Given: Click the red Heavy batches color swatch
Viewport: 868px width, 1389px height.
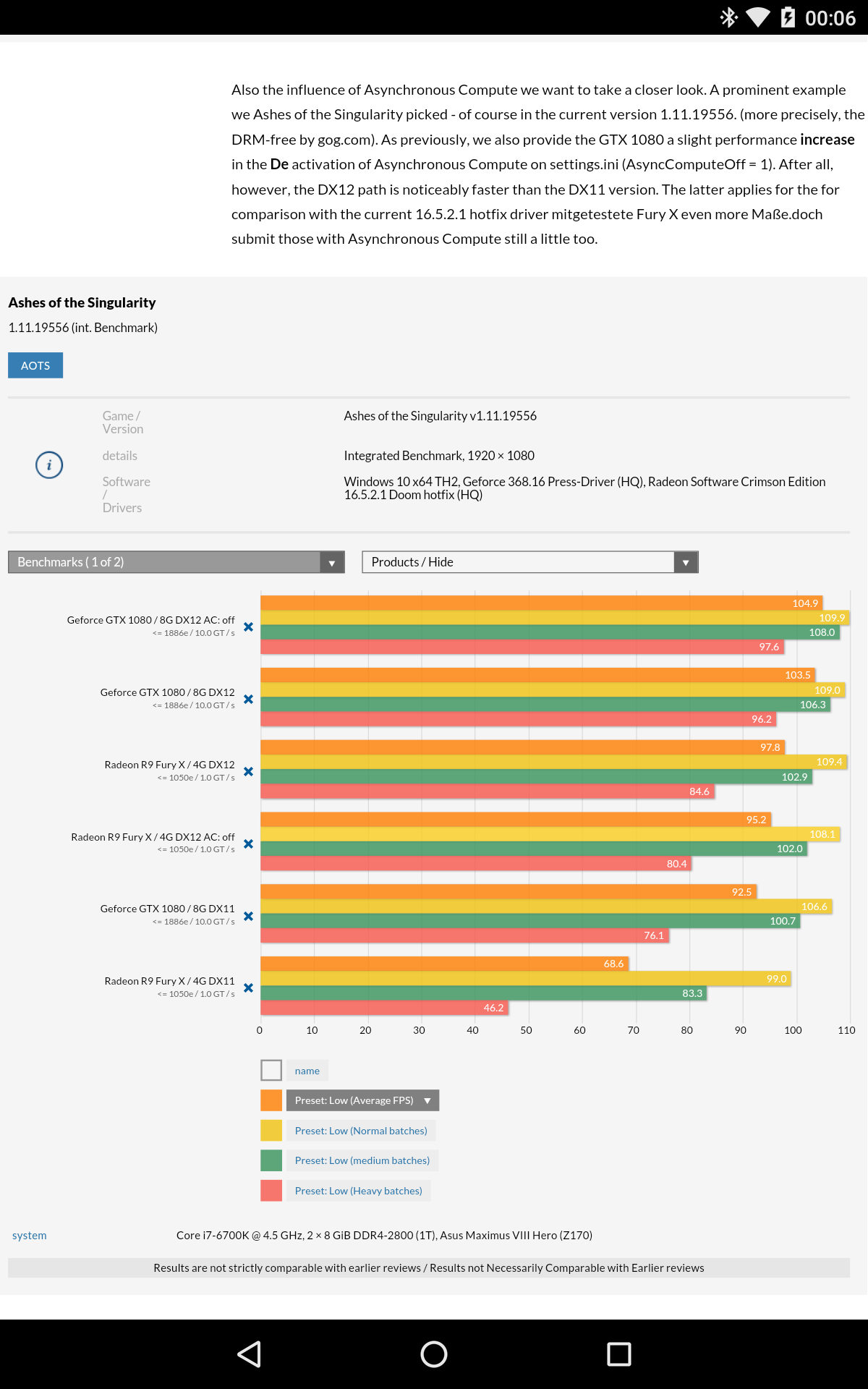Looking at the screenshot, I should pos(271,1191).
